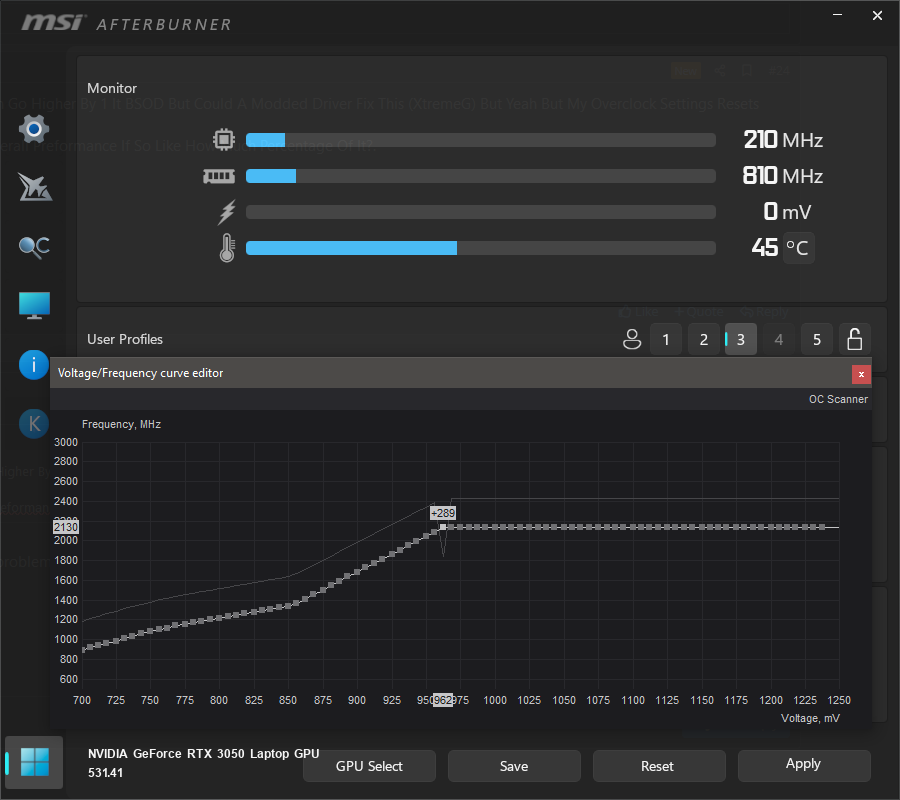
Task: Click the temperature thermometer icon
Action: (x=227, y=248)
